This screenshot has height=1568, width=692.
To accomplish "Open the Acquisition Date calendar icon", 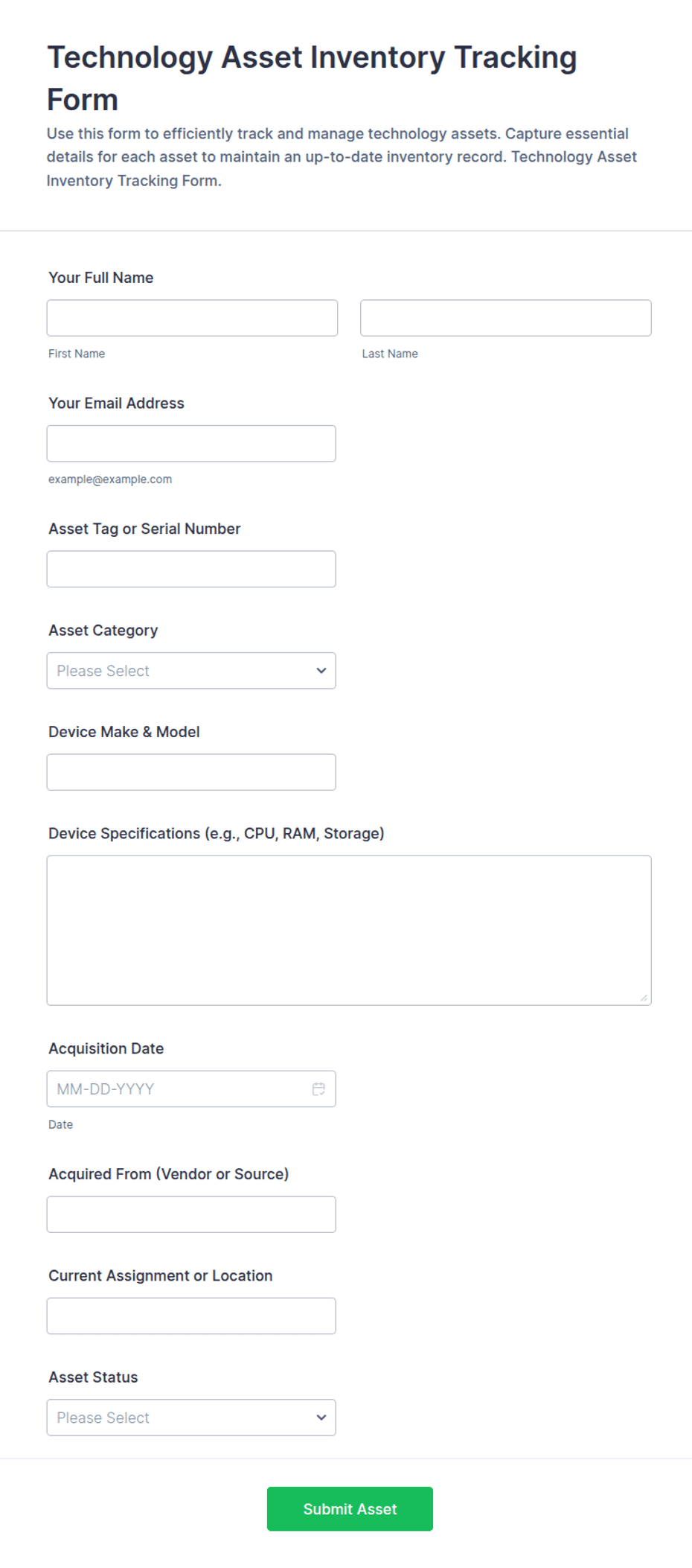I will pyautogui.click(x=318, y=1089).
